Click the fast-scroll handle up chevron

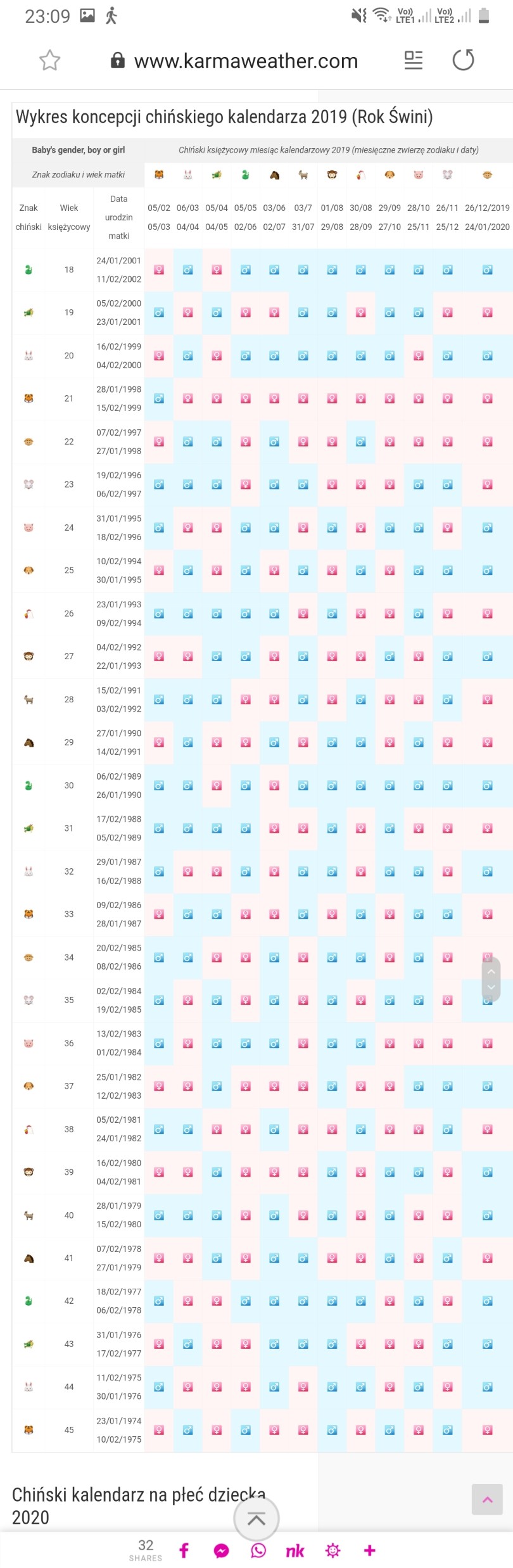[x=491, y=971]
